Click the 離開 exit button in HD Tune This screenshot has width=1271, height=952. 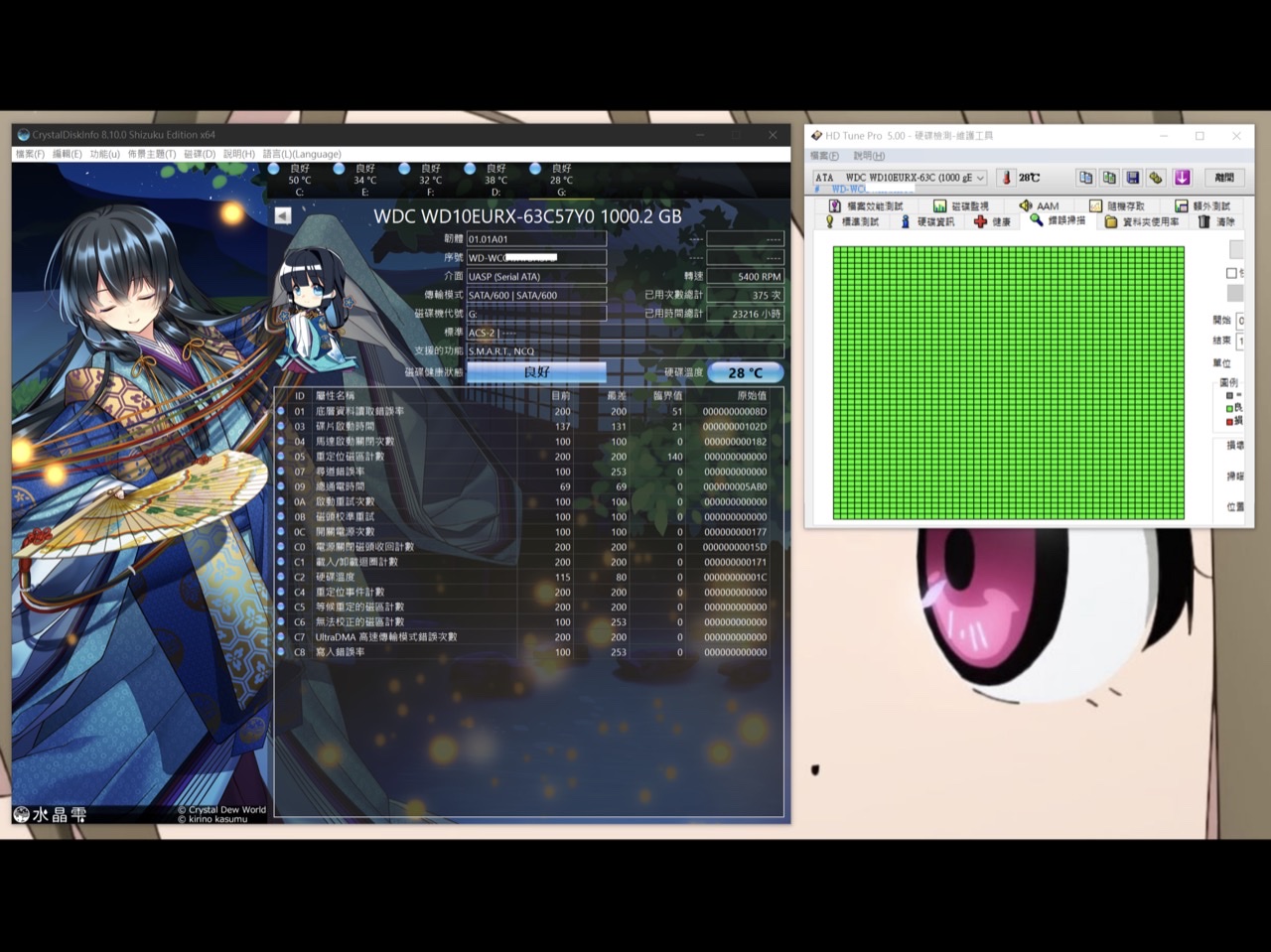click(1223, 178)
